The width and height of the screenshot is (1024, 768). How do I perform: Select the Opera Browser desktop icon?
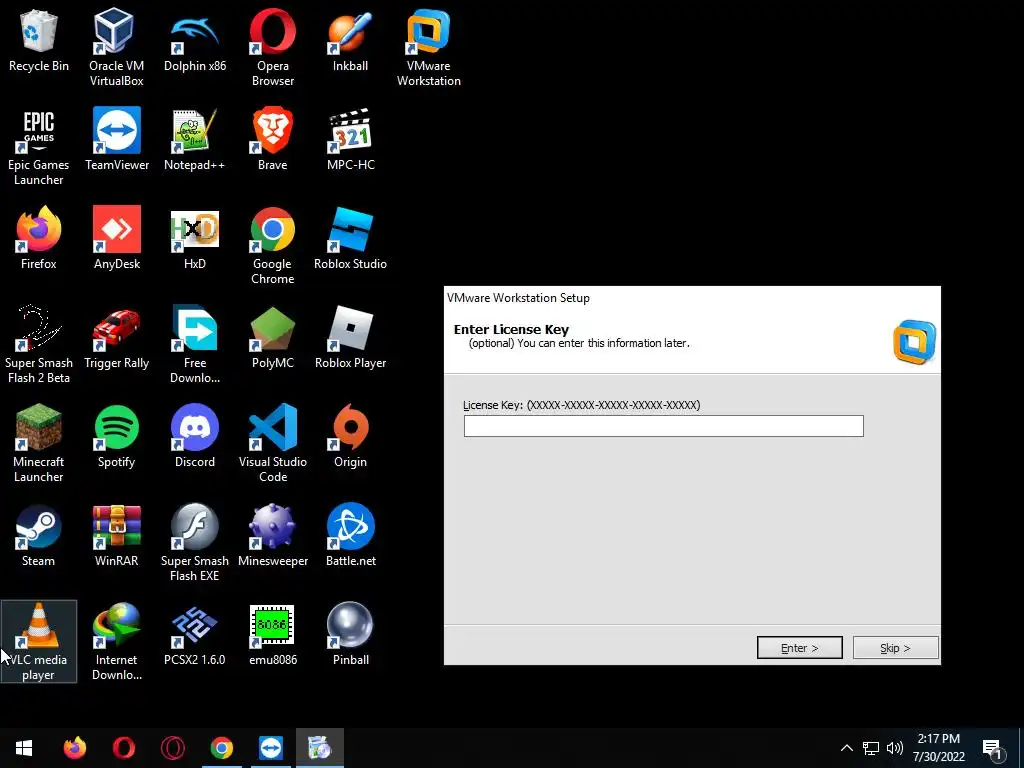tap(272, 47)
